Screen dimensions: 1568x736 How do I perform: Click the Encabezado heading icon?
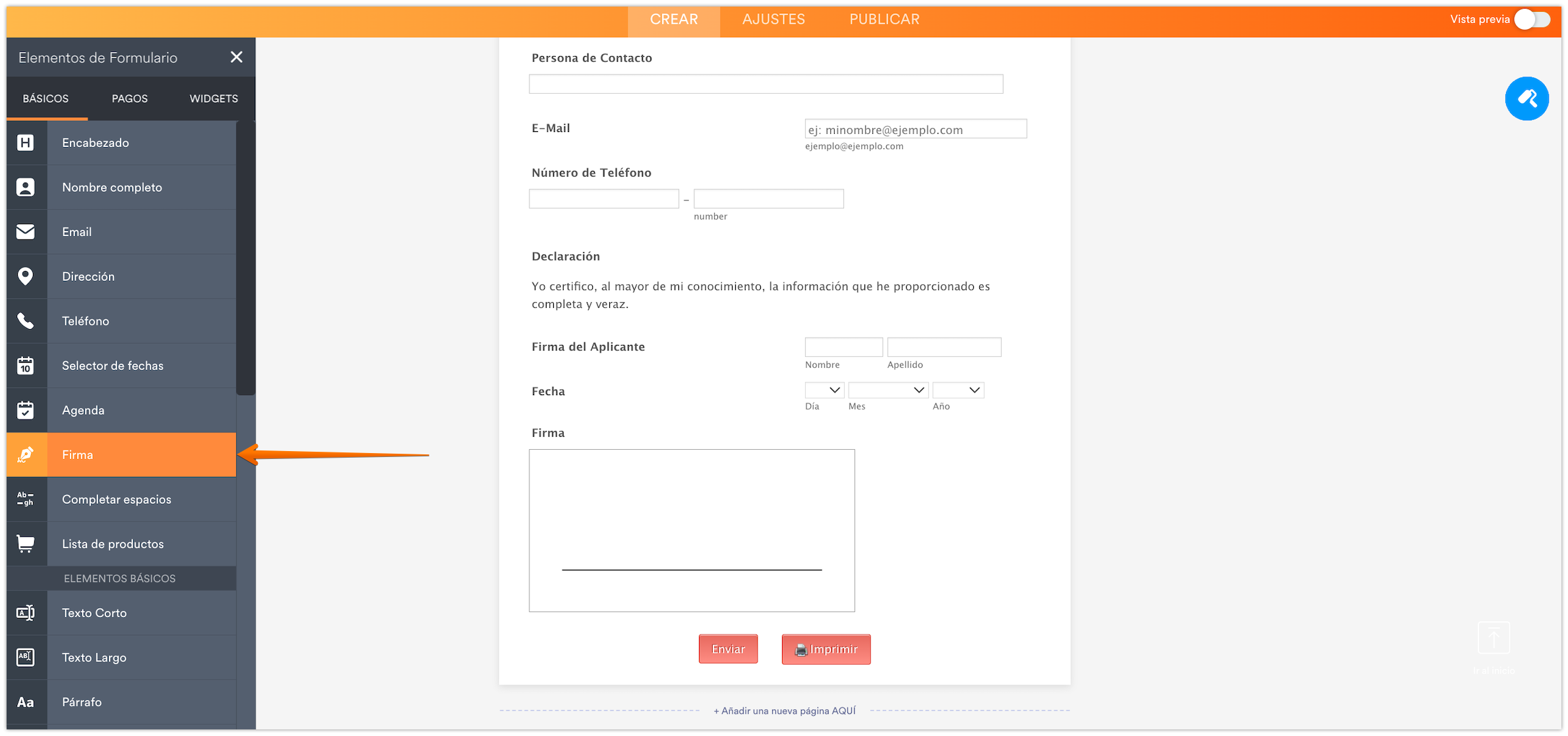pos(26,142)
